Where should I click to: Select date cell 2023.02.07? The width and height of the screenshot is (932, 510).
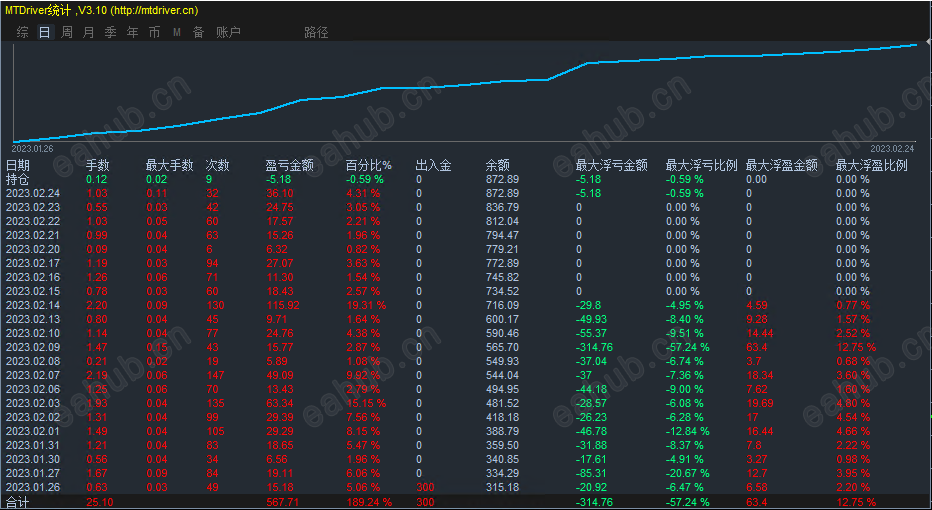pyautogui.click(x=33, y=375)
